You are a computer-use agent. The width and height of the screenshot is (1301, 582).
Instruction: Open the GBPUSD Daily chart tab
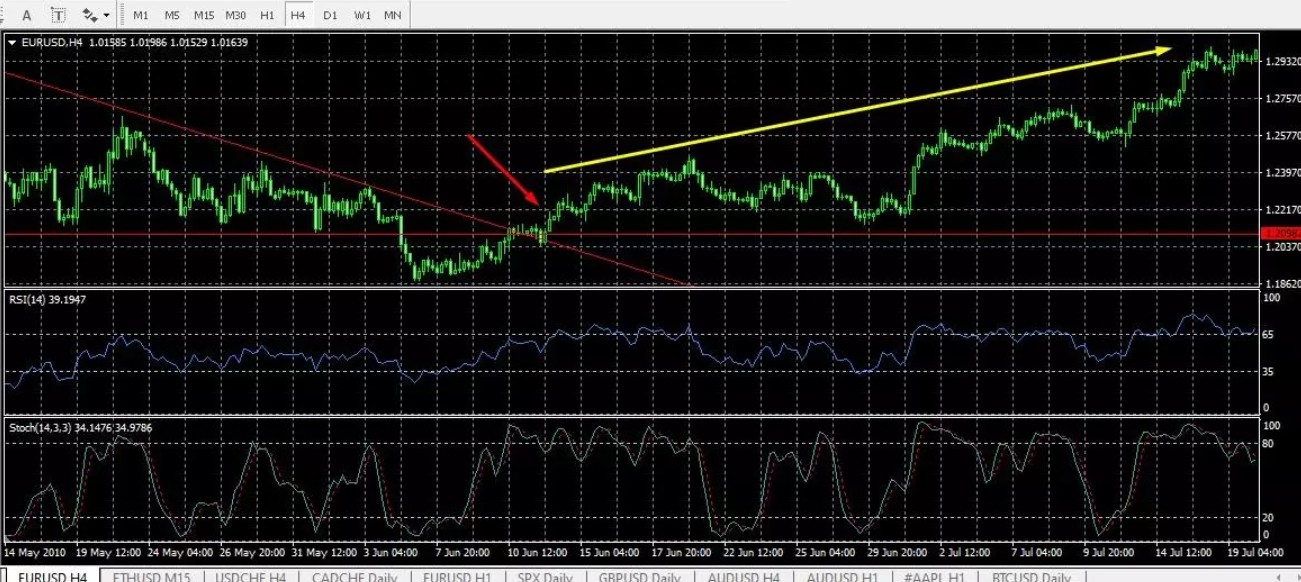tap(639, 576)
